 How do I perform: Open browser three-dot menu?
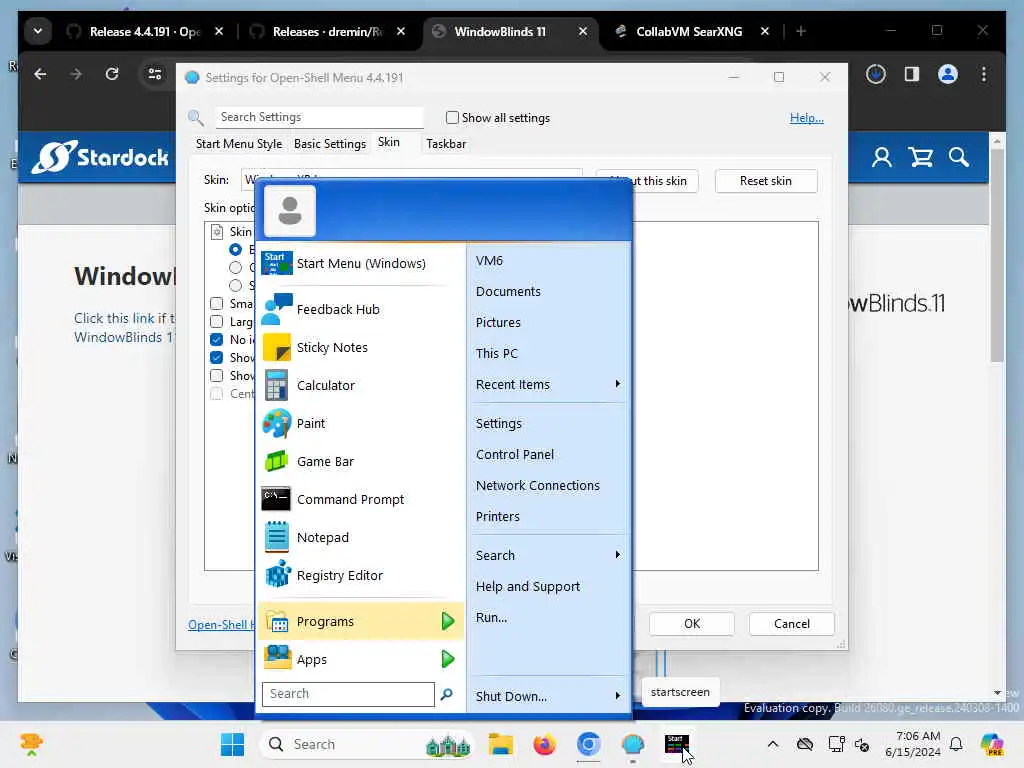click(x=984, y=74)
